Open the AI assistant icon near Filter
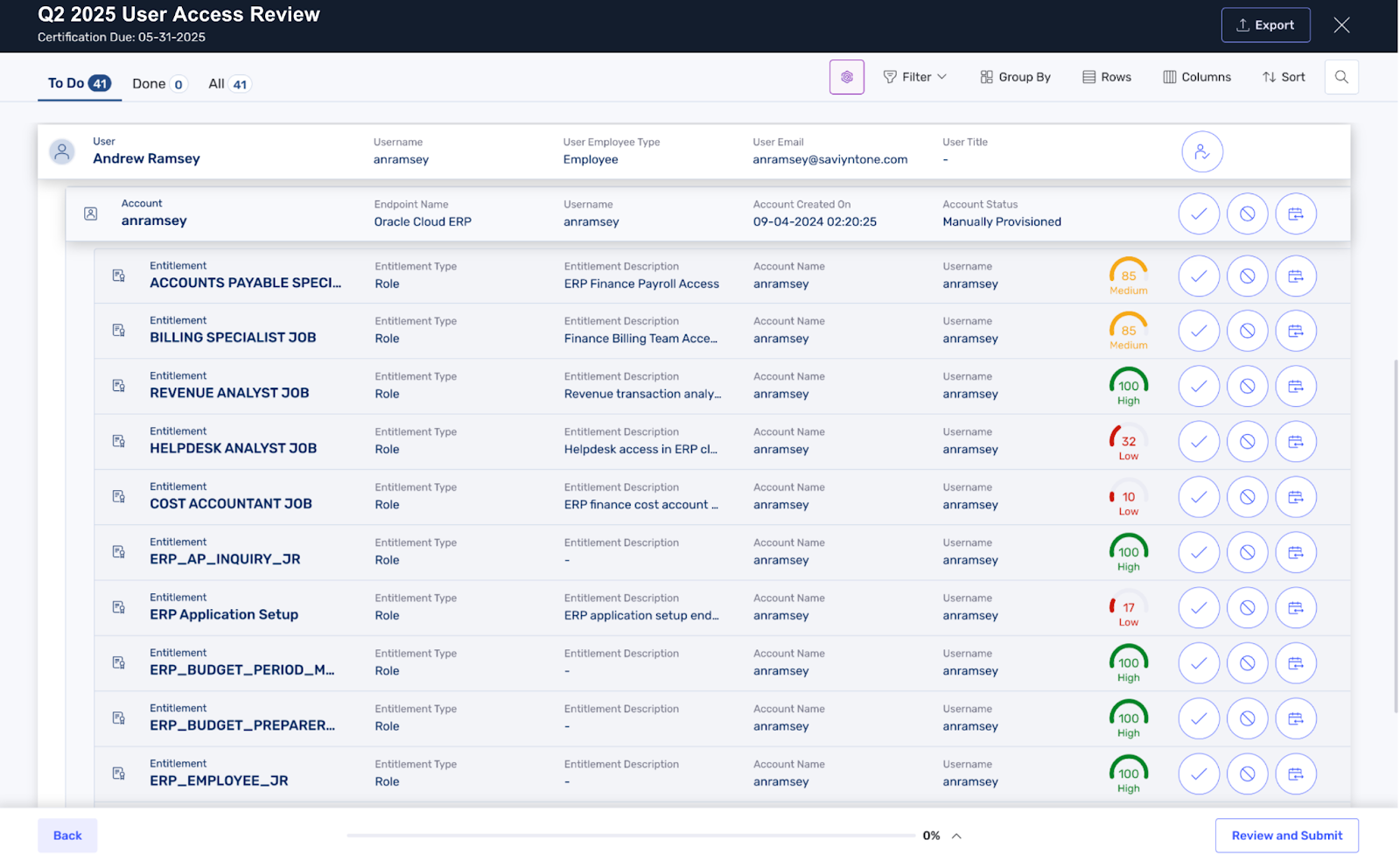The image size is (1400, 868). click(846, 77)
